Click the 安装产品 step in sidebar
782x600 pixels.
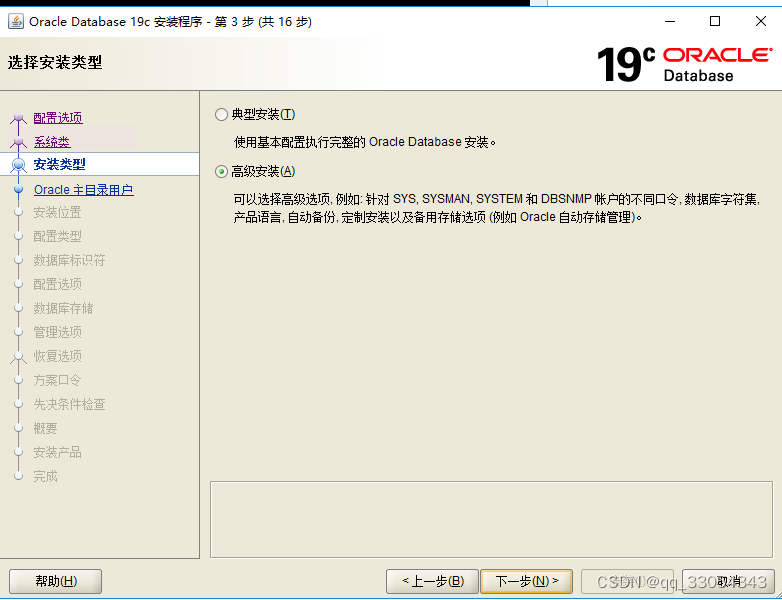click(57, 452)
